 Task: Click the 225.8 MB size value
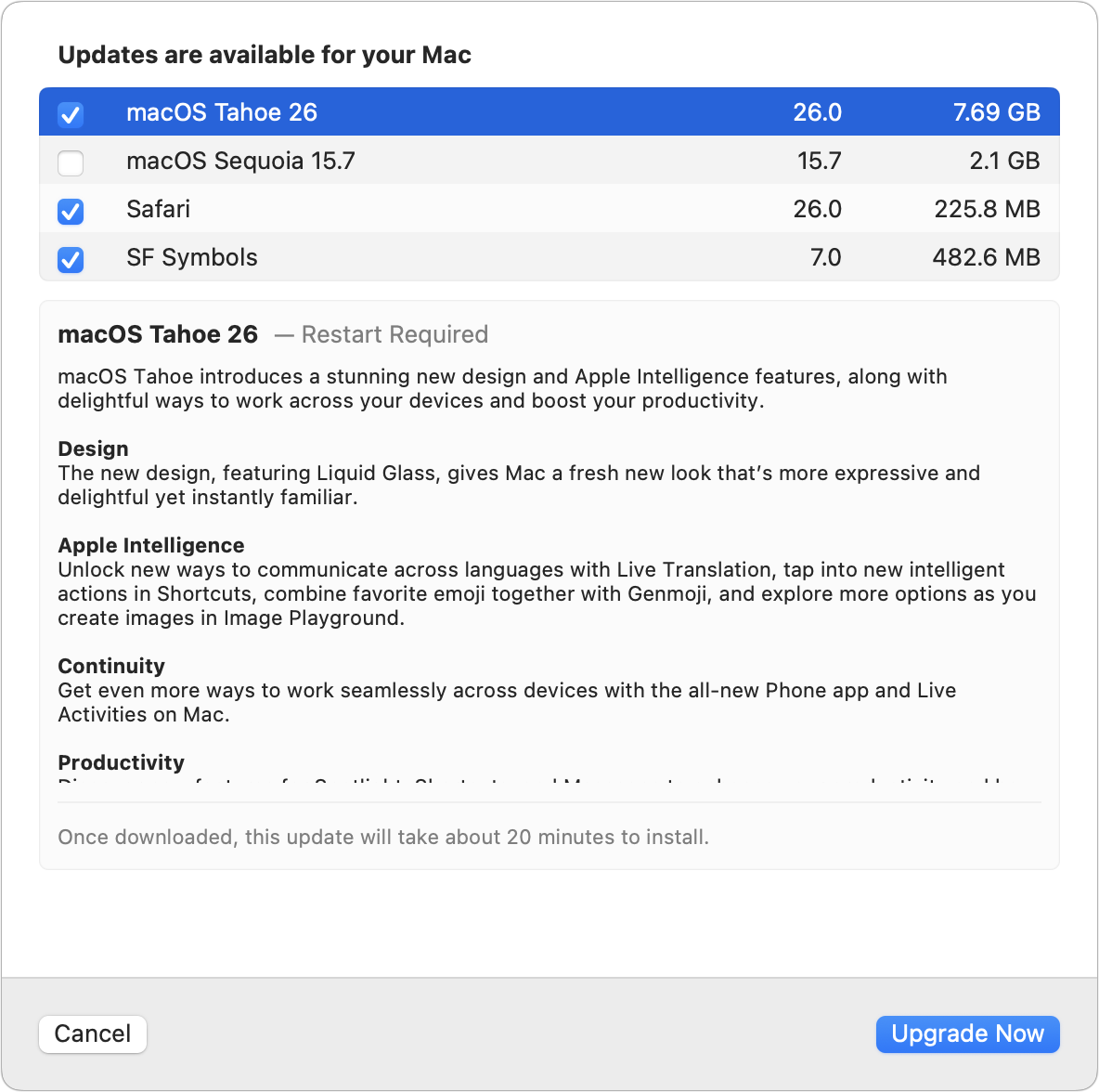tap(987, 209)
